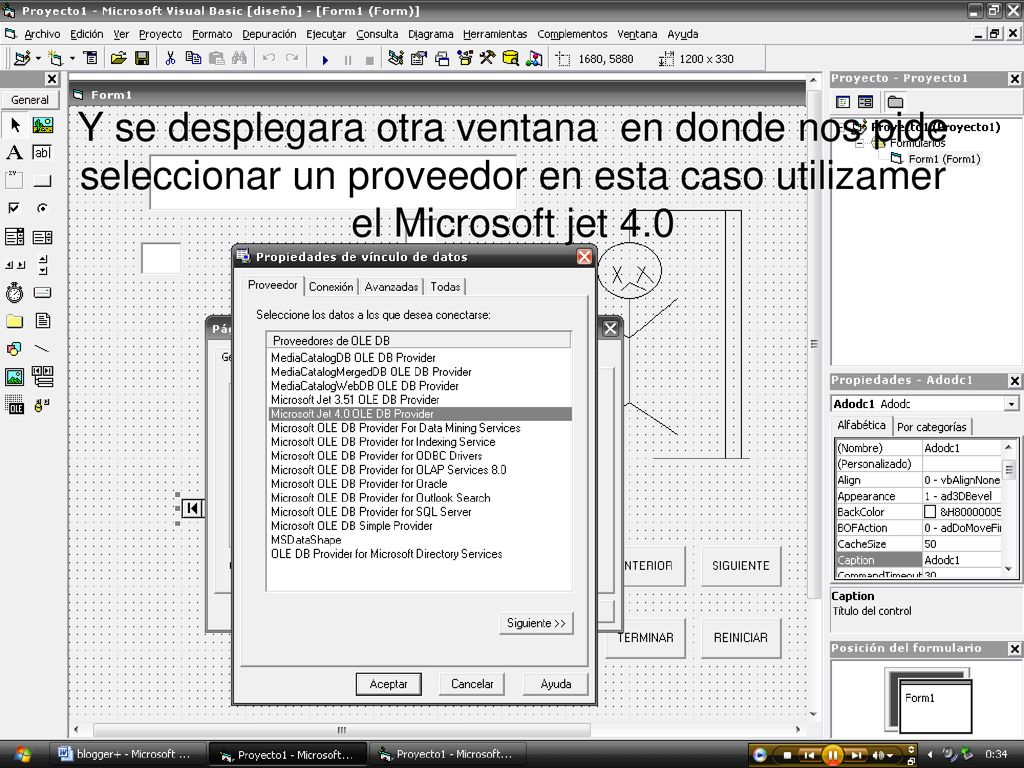Open the Proyecto menu
The image size is (1024, 768).
click(x=161, y=34)
